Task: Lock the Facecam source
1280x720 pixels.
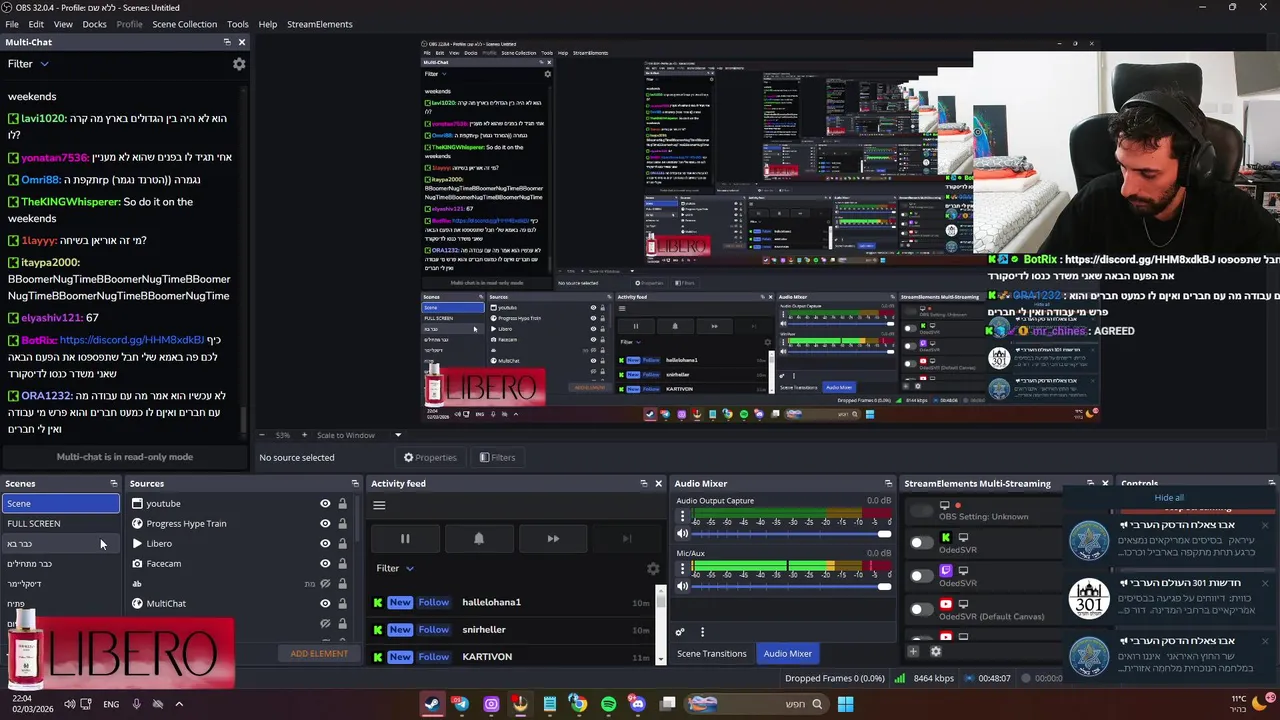Action: pos(342,563)
